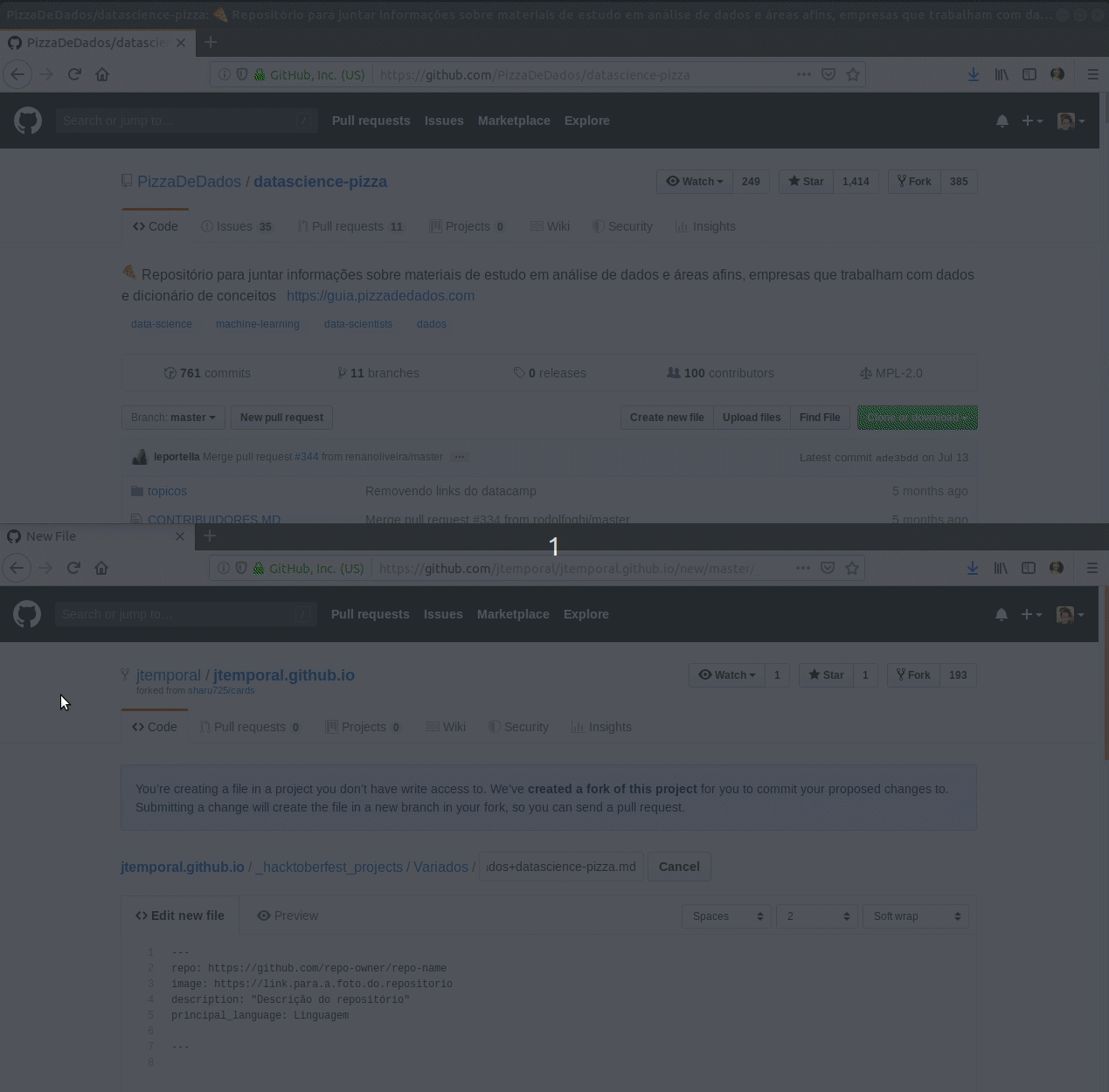Go back in bottom browser window

tap(17, 568)
